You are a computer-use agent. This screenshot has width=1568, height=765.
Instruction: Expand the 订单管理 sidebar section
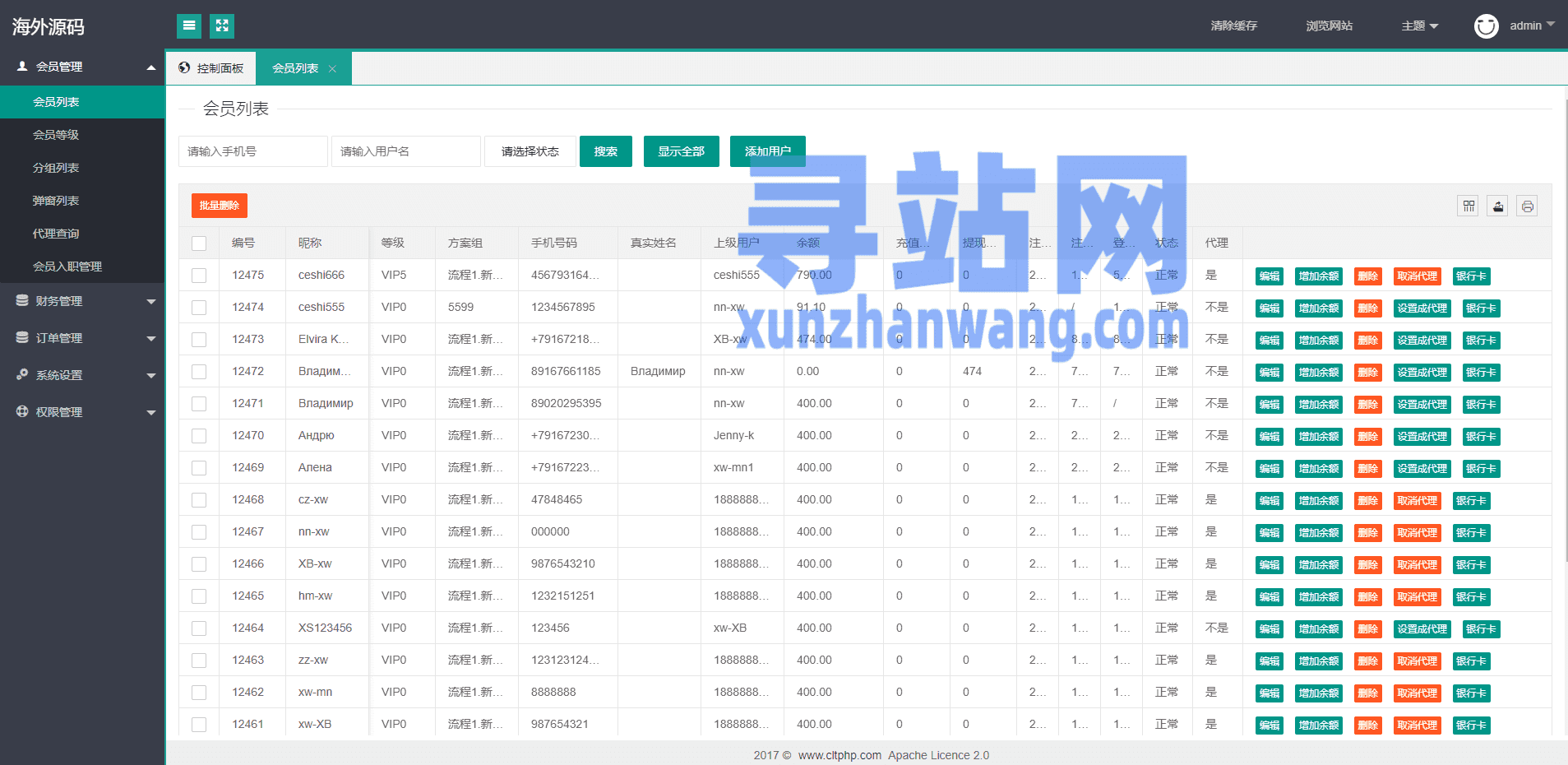coord(82,338)
